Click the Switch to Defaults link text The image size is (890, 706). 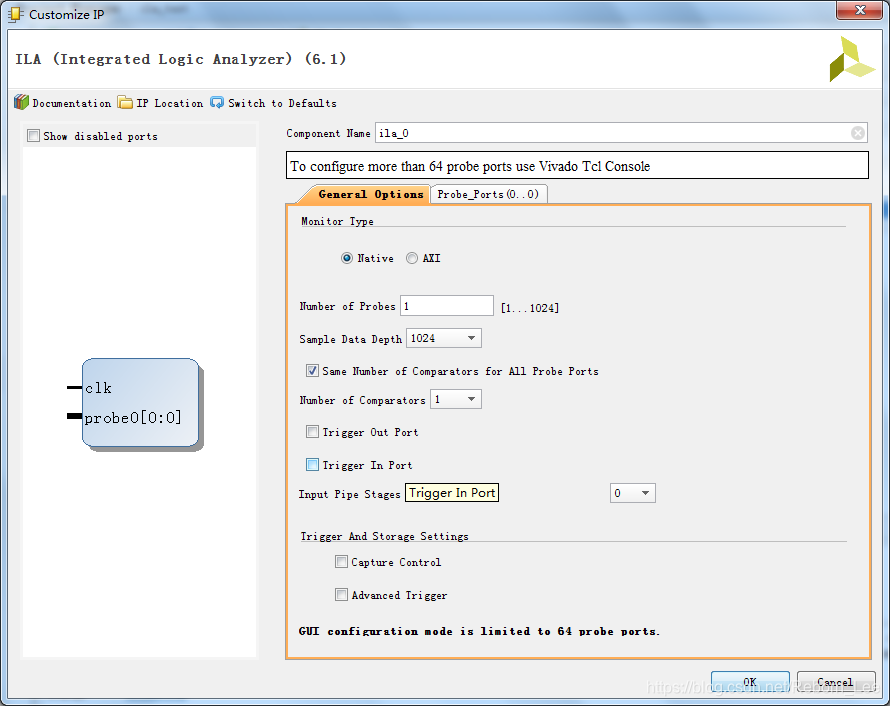click(282, 103)
